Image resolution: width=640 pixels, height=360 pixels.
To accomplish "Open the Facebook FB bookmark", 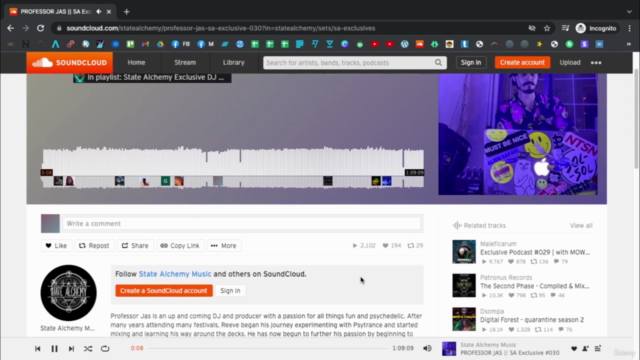I will 180,44.
